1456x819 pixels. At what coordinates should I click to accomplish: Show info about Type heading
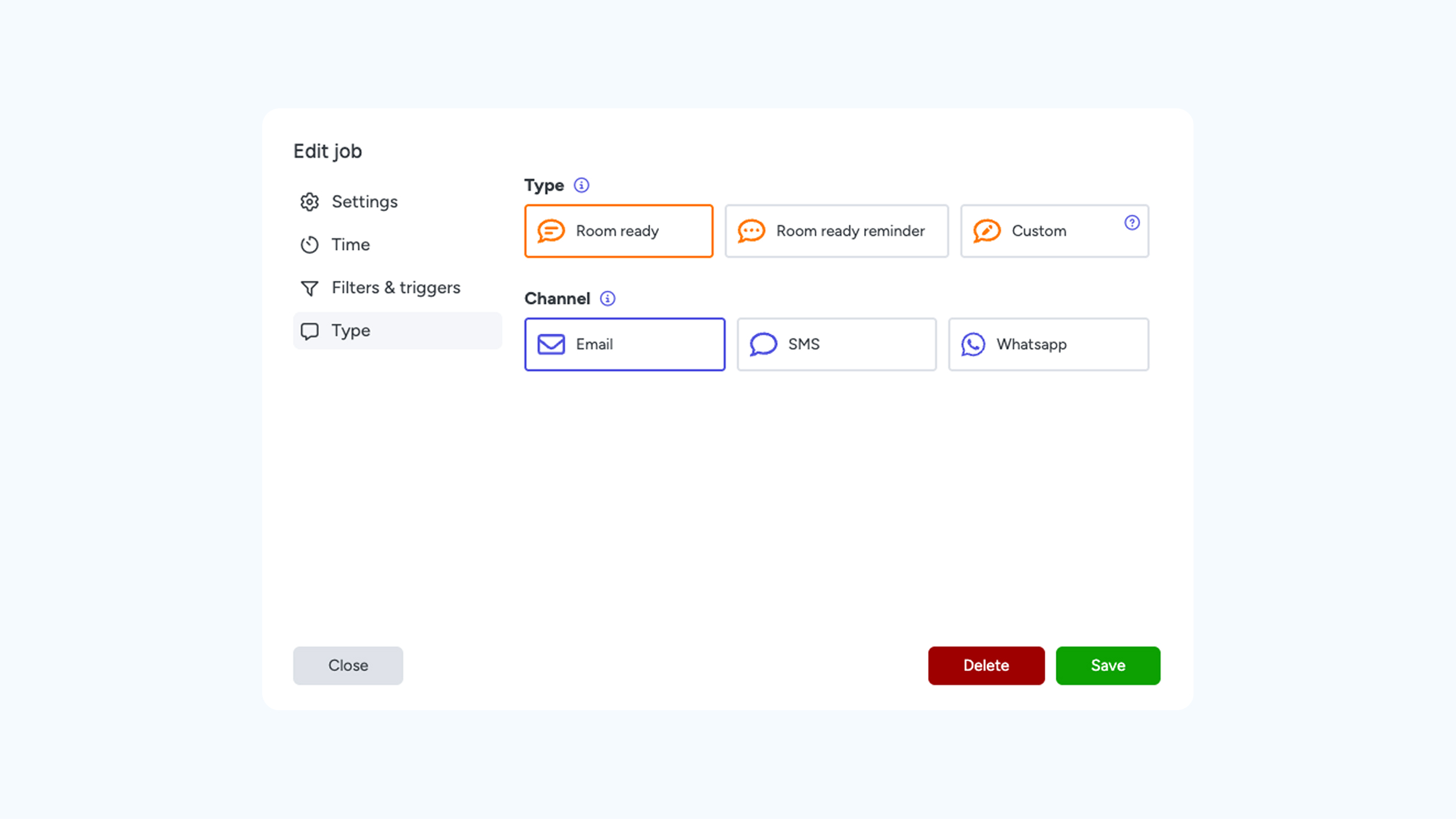581,185
